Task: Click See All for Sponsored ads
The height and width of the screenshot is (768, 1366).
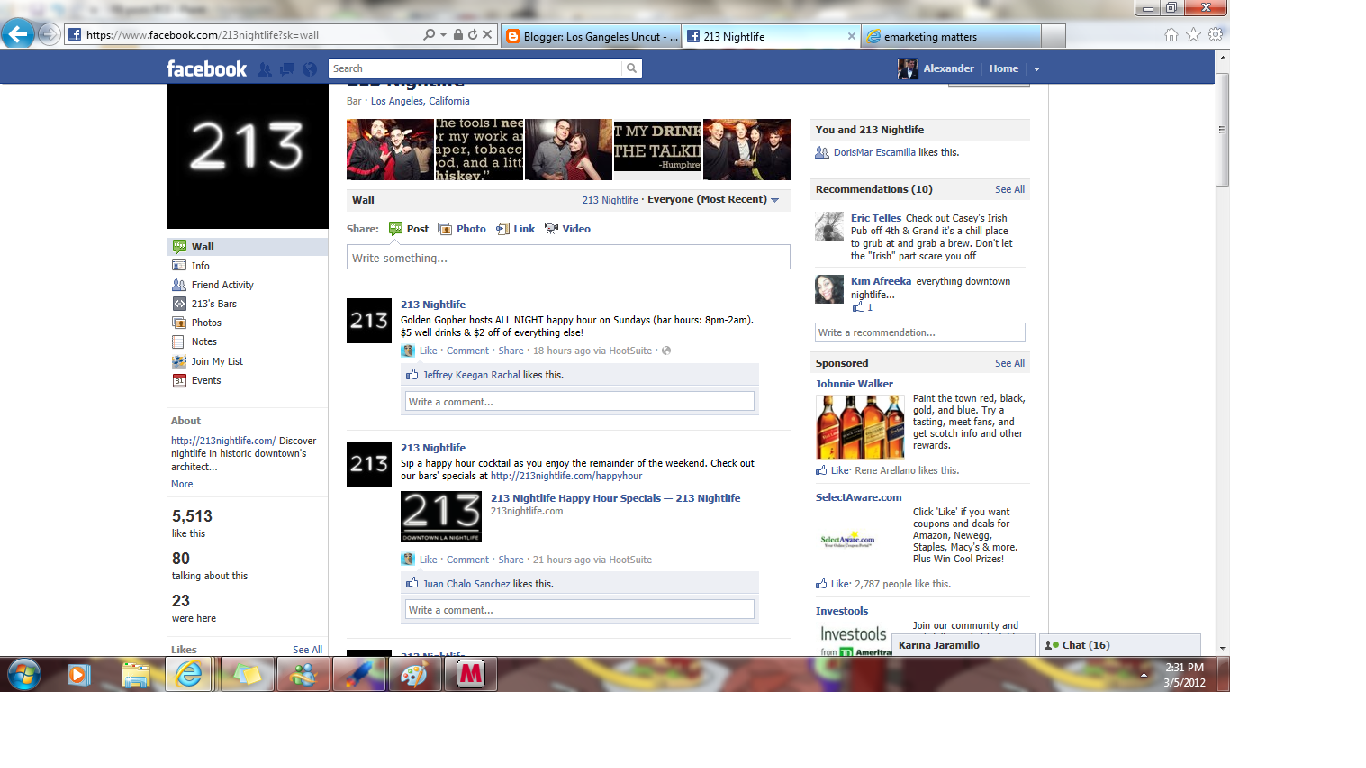Action: pyautogui.click(x=1010, y=363)
